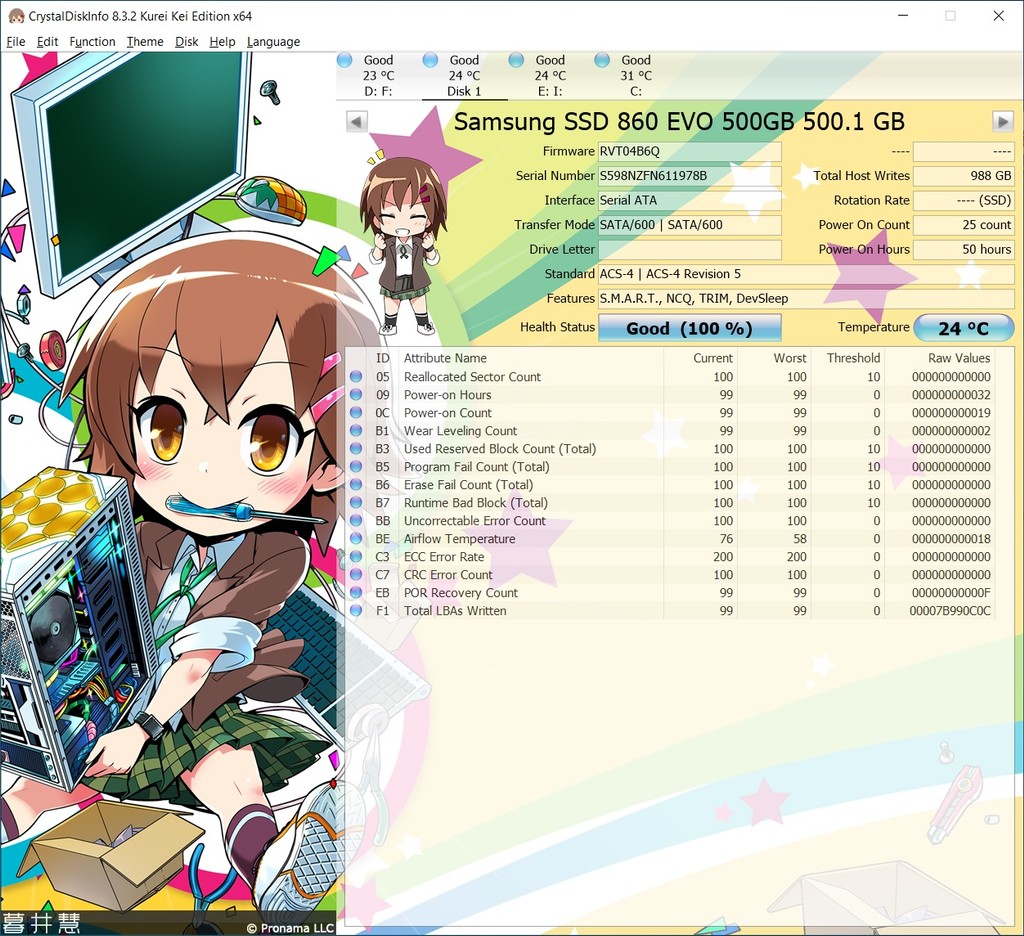Viewport: 1024px width, 936px height.
Task: Click the status dot for Wear Leveling Count
Action: [357, 430]
